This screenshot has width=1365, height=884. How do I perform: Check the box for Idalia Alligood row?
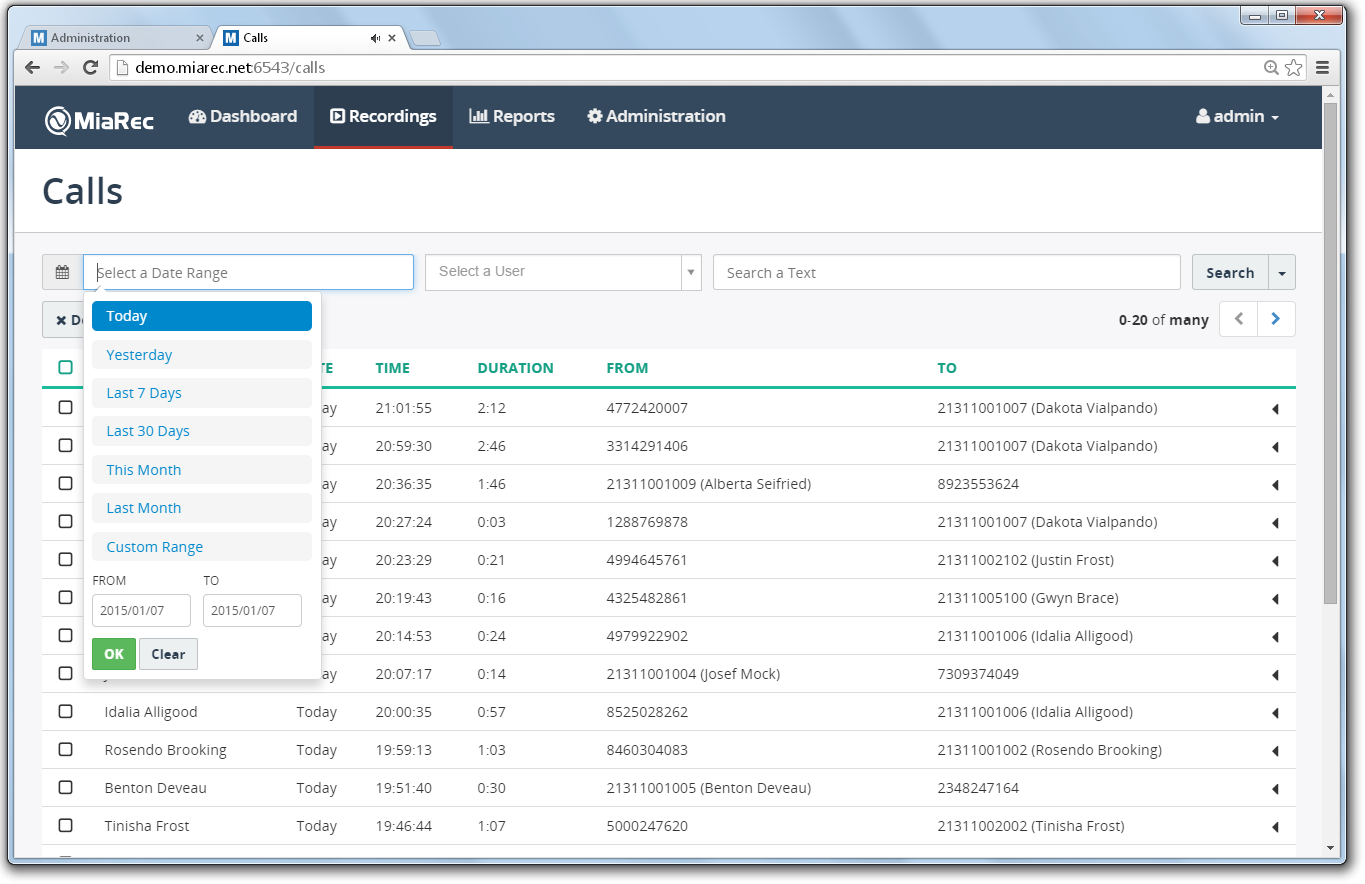66,711
